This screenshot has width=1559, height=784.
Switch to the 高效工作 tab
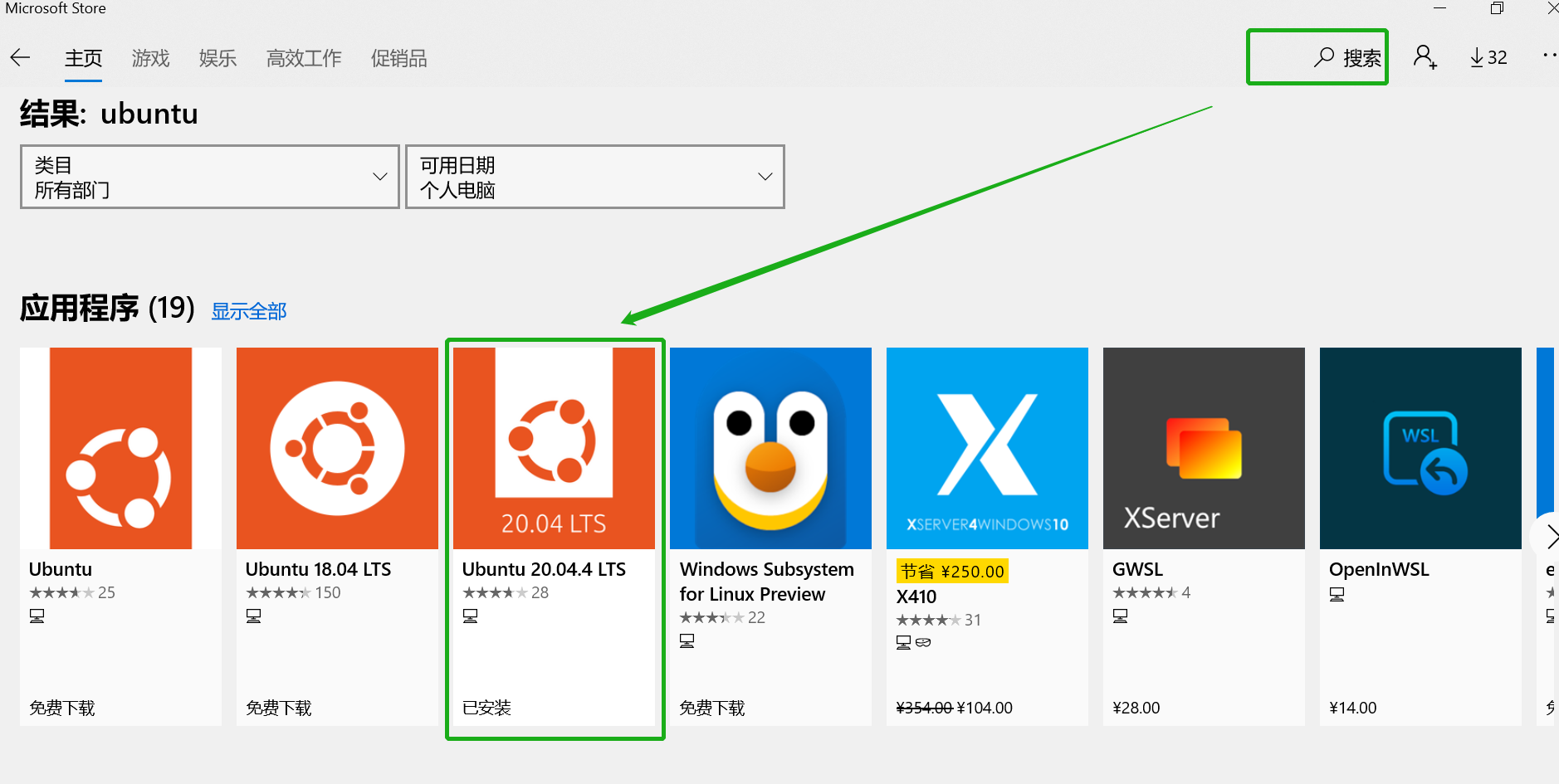pos(304,58)
